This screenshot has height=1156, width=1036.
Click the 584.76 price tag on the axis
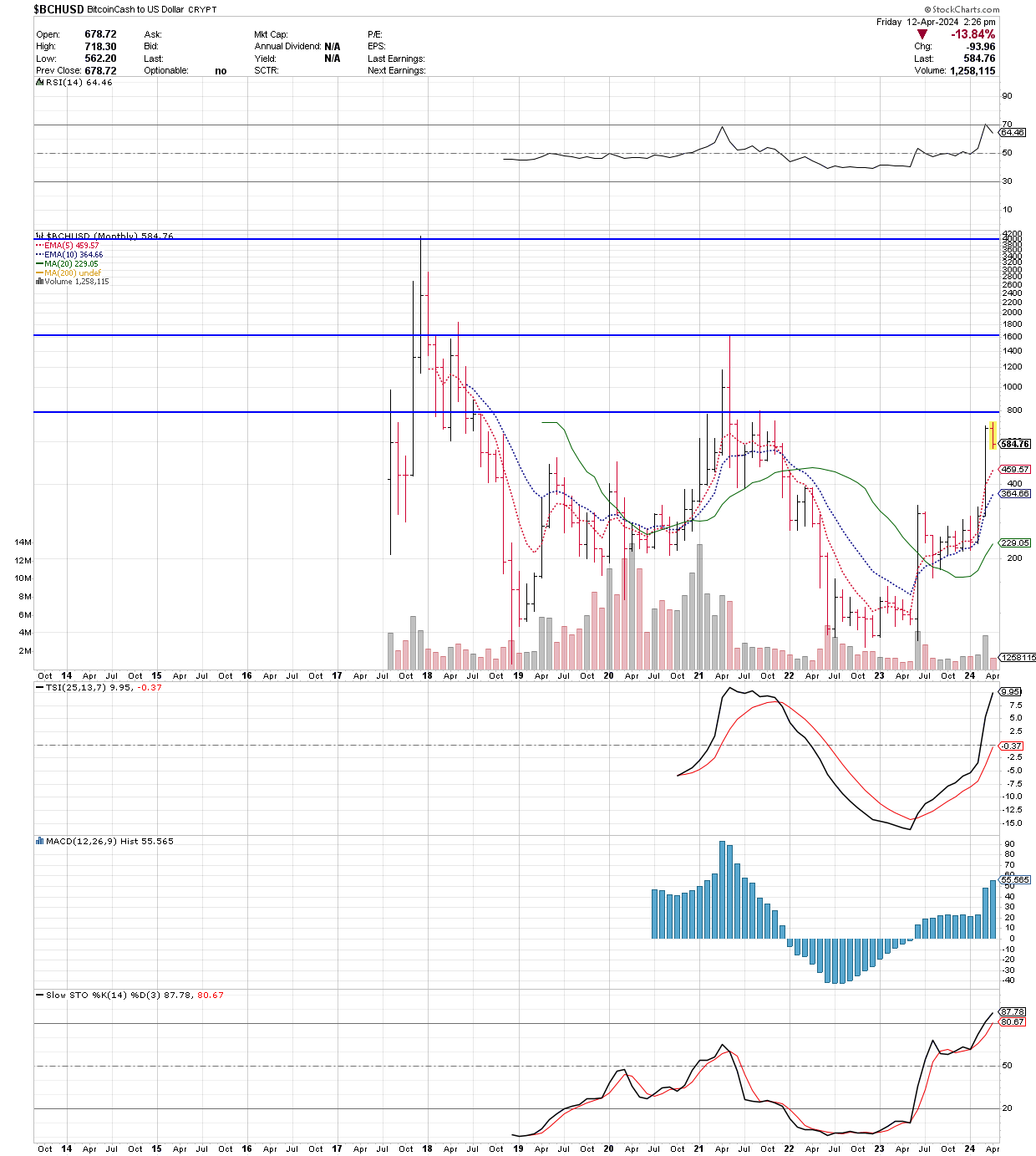1015,444
